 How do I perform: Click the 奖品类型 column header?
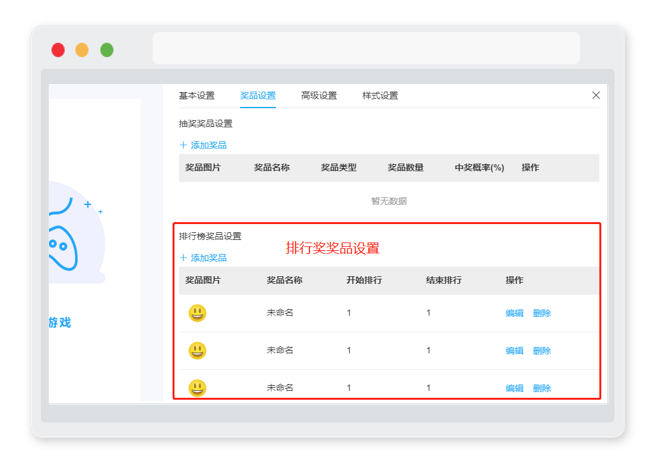(x=339, y=168)
